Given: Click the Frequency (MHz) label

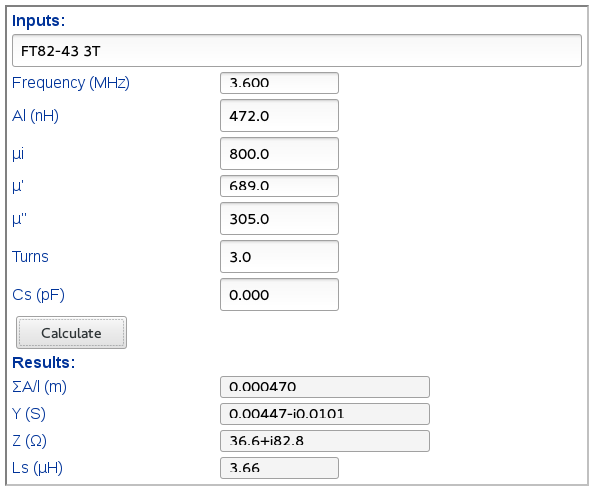Looking at the screenshot, I should [71, 83].
